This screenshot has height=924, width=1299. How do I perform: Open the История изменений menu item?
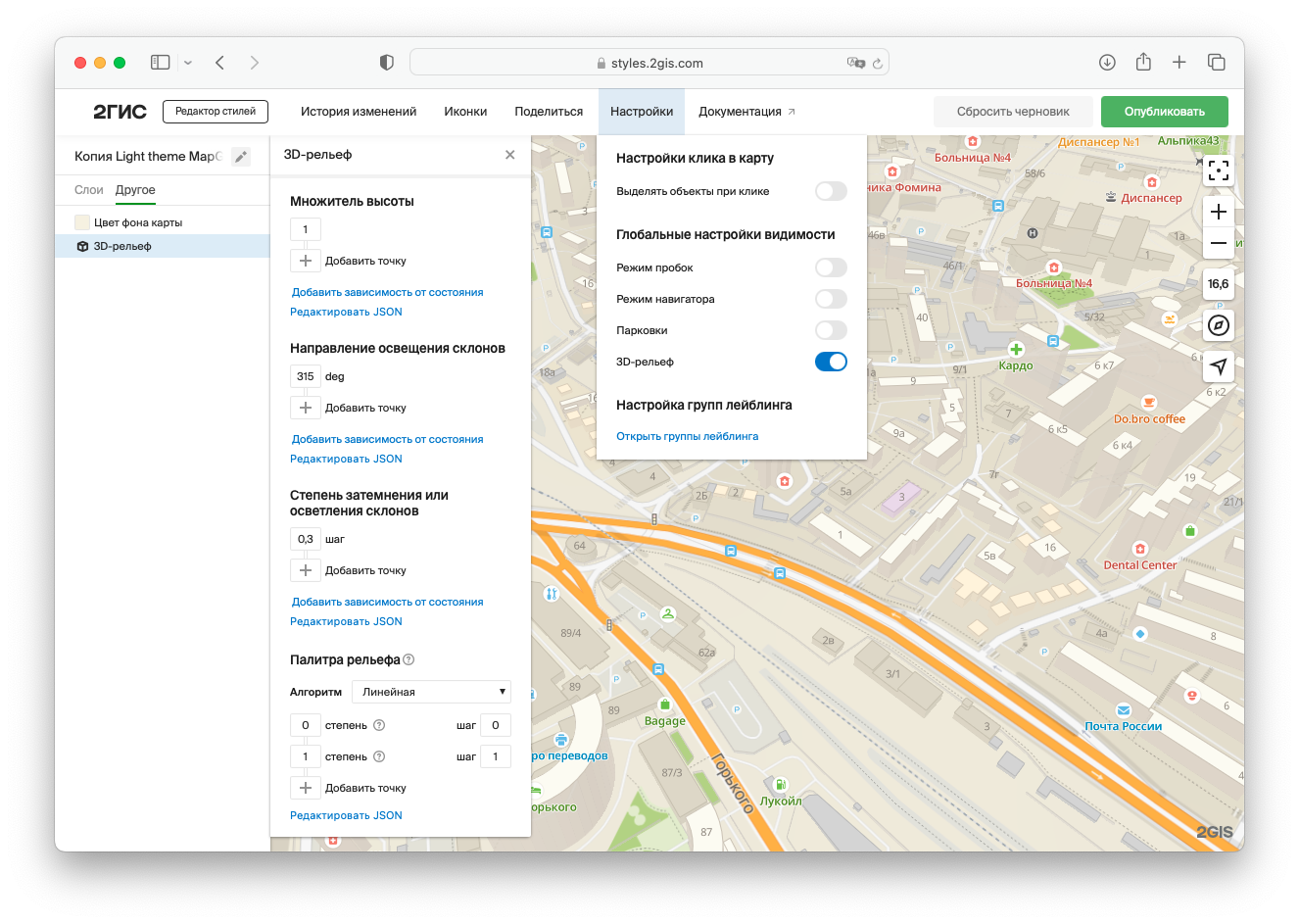359,112
